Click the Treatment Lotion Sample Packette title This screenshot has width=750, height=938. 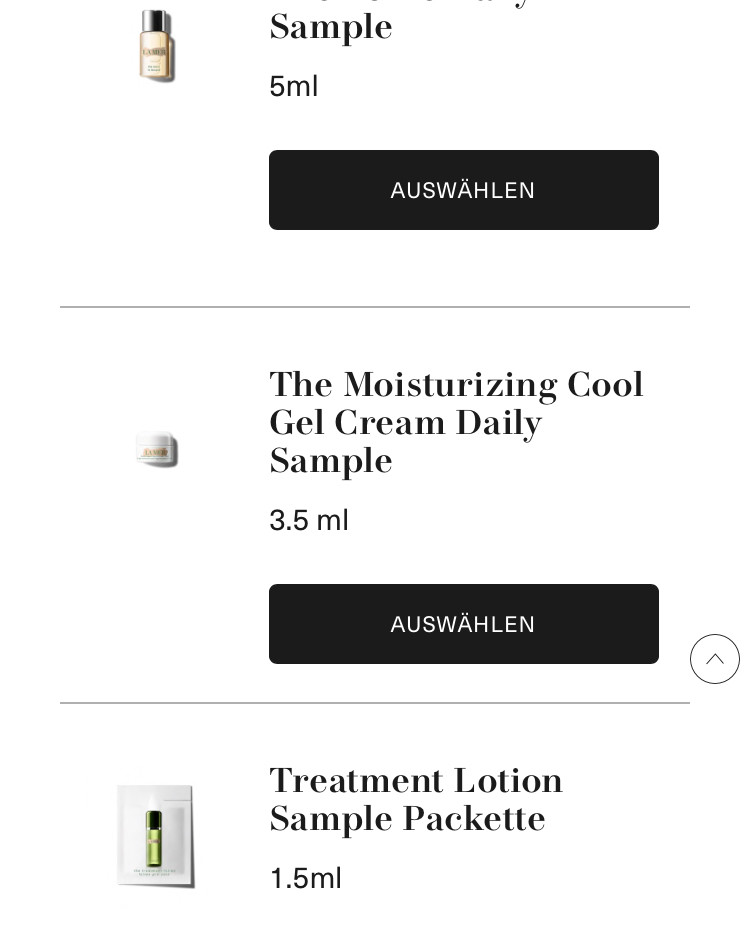point(416,799)
